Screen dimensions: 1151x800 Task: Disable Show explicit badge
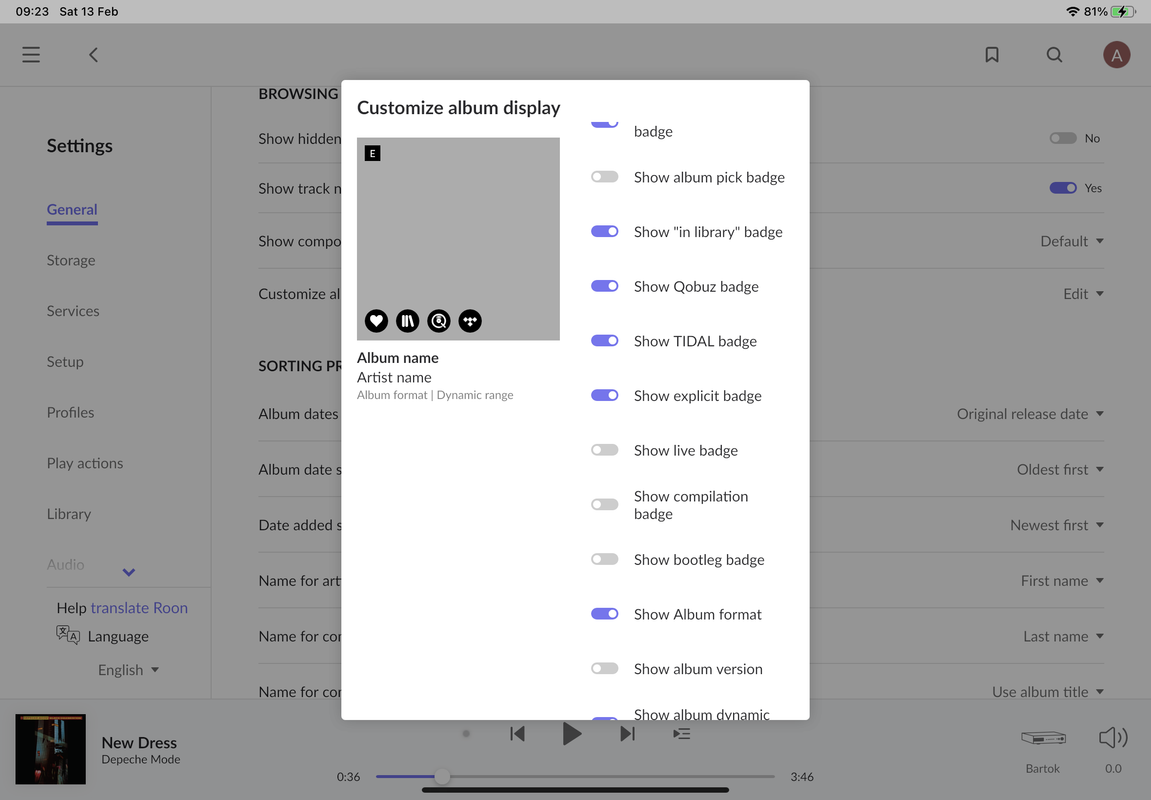point(605,395)
